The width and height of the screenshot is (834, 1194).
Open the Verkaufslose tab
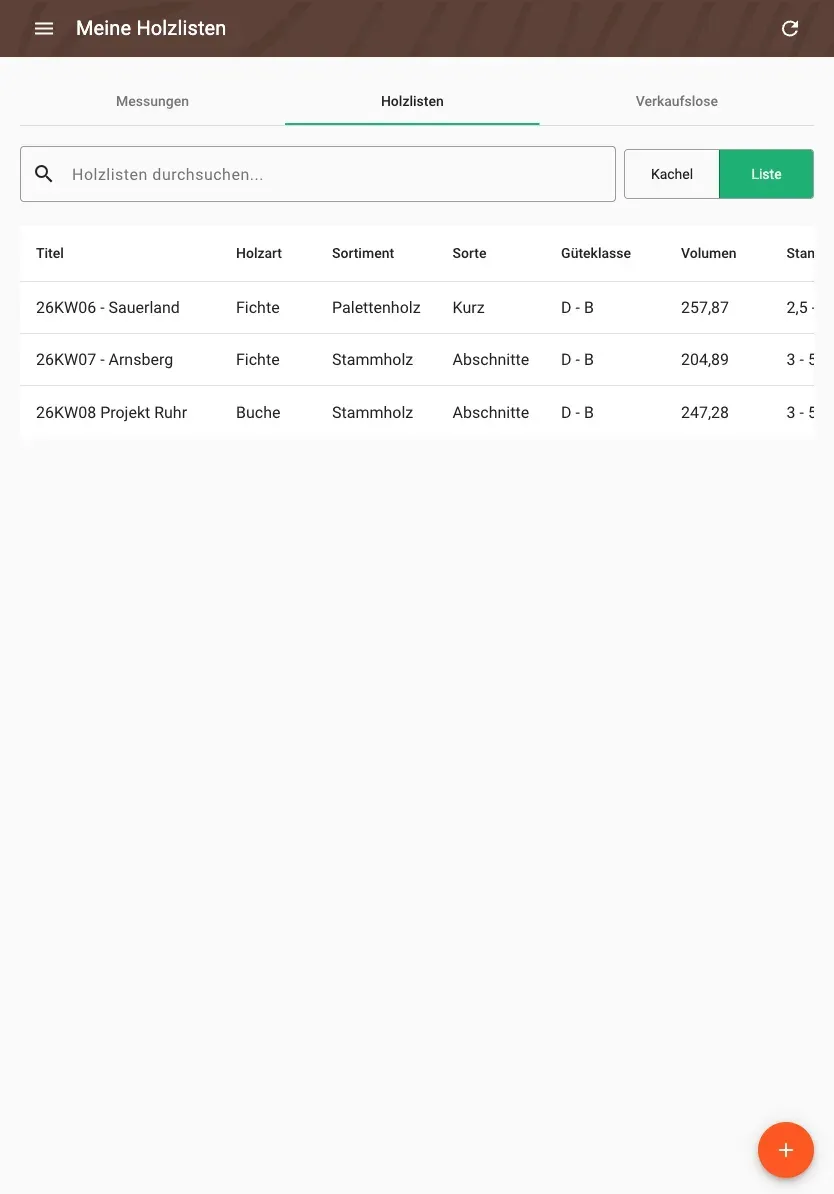676,101
